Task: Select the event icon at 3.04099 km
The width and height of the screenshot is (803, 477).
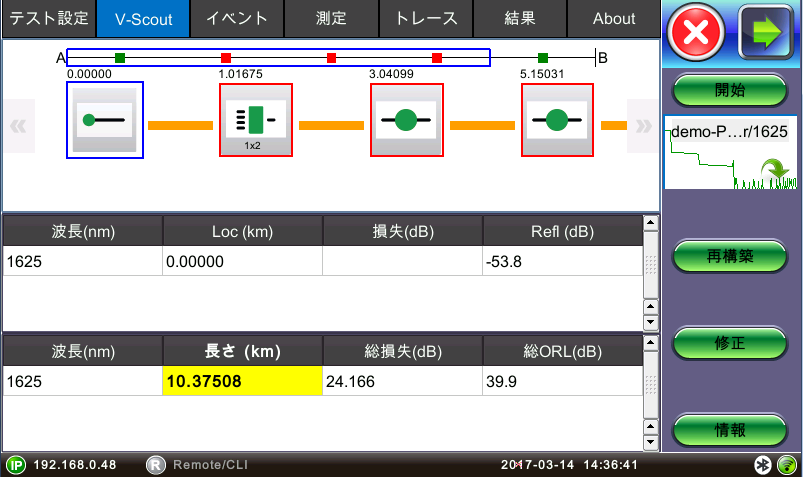Action: (x=406, y=120)
